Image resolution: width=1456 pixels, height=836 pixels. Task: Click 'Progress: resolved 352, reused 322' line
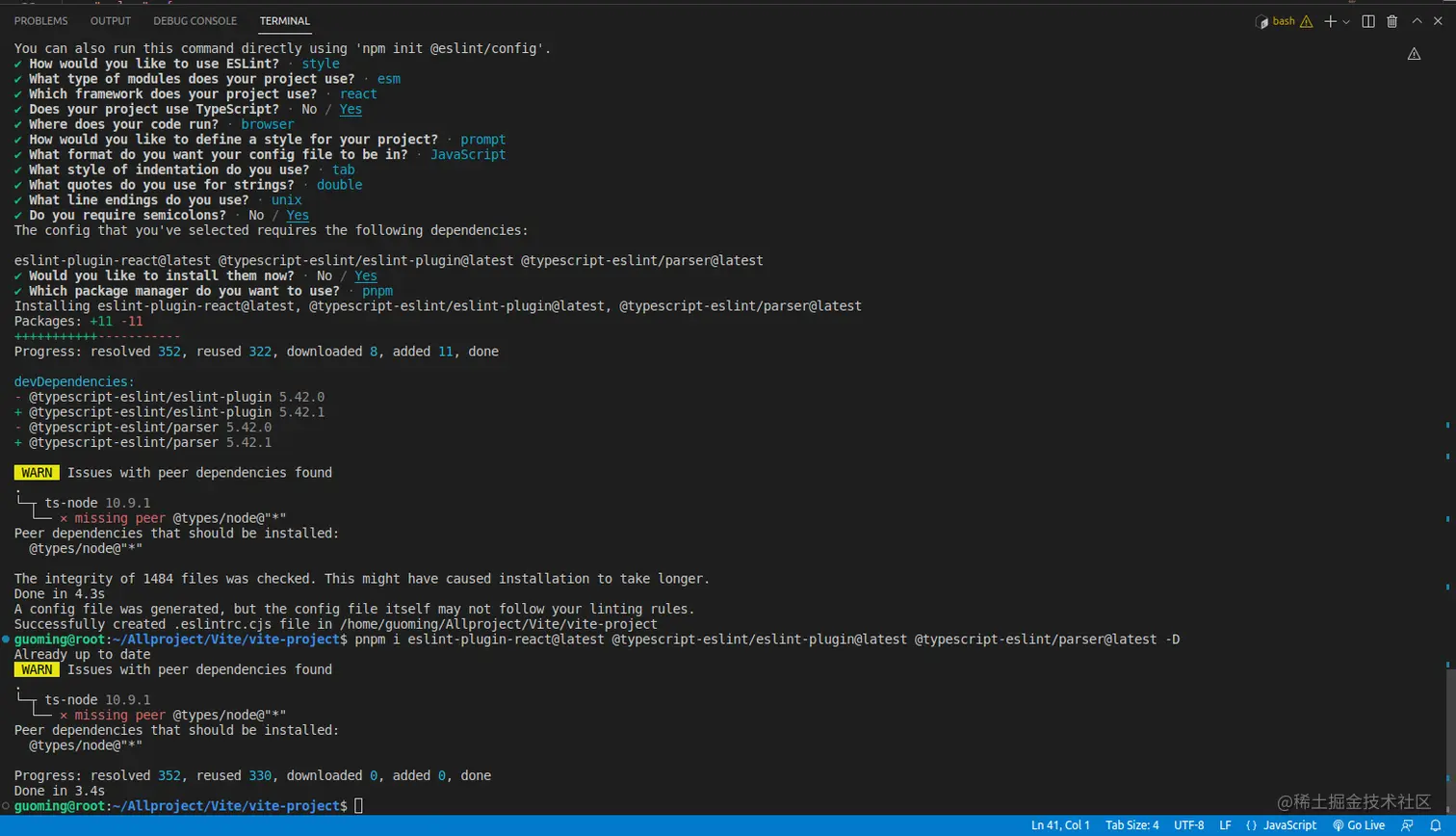tap(257, 353)
